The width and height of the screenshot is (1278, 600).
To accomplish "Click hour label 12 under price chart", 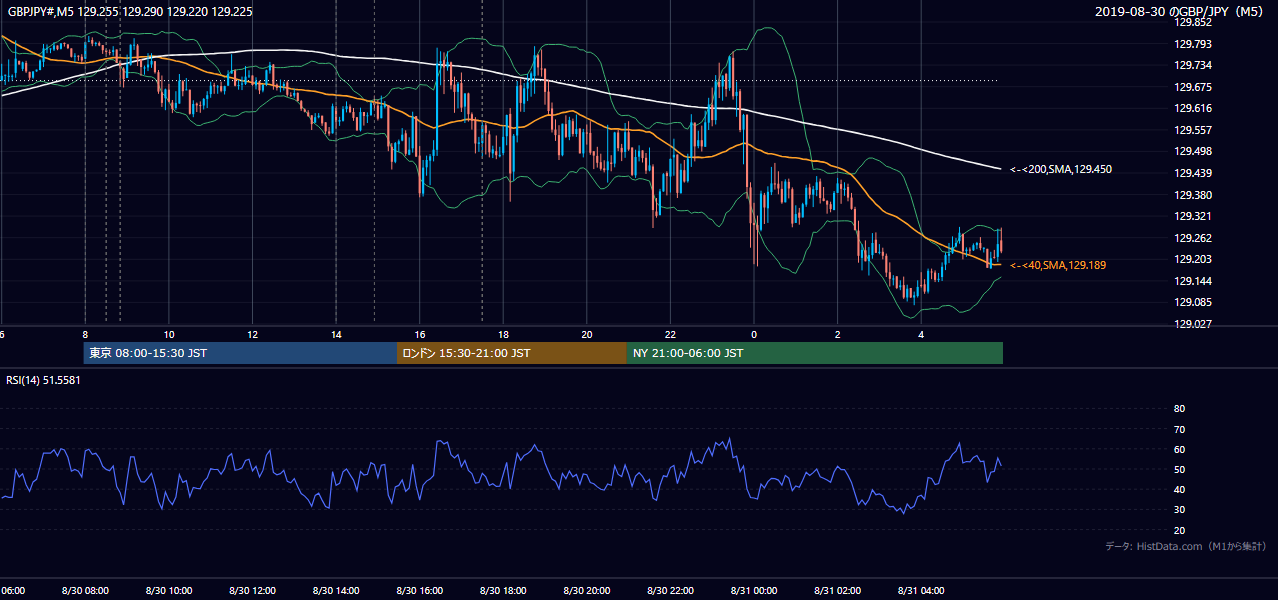I will [252, 334].
